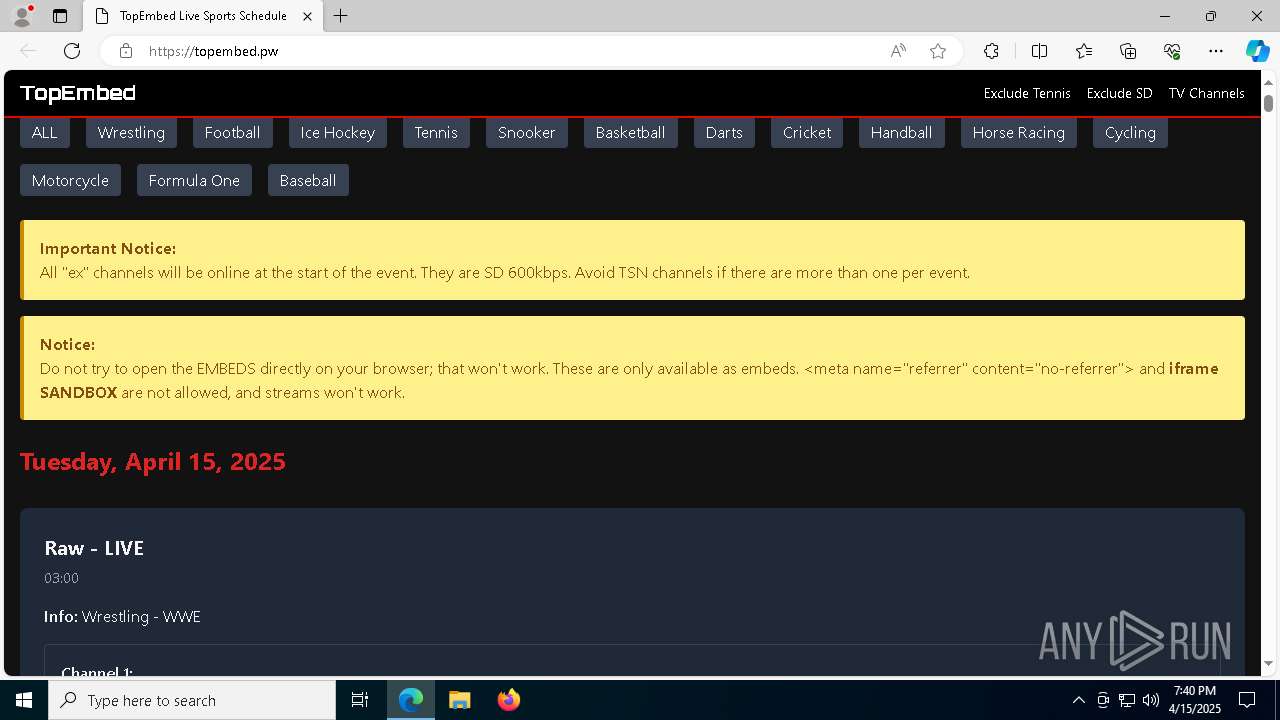The image size is (1280, 720).
Task: Click the TopEmbed site logo
Action: pos(77,93)
